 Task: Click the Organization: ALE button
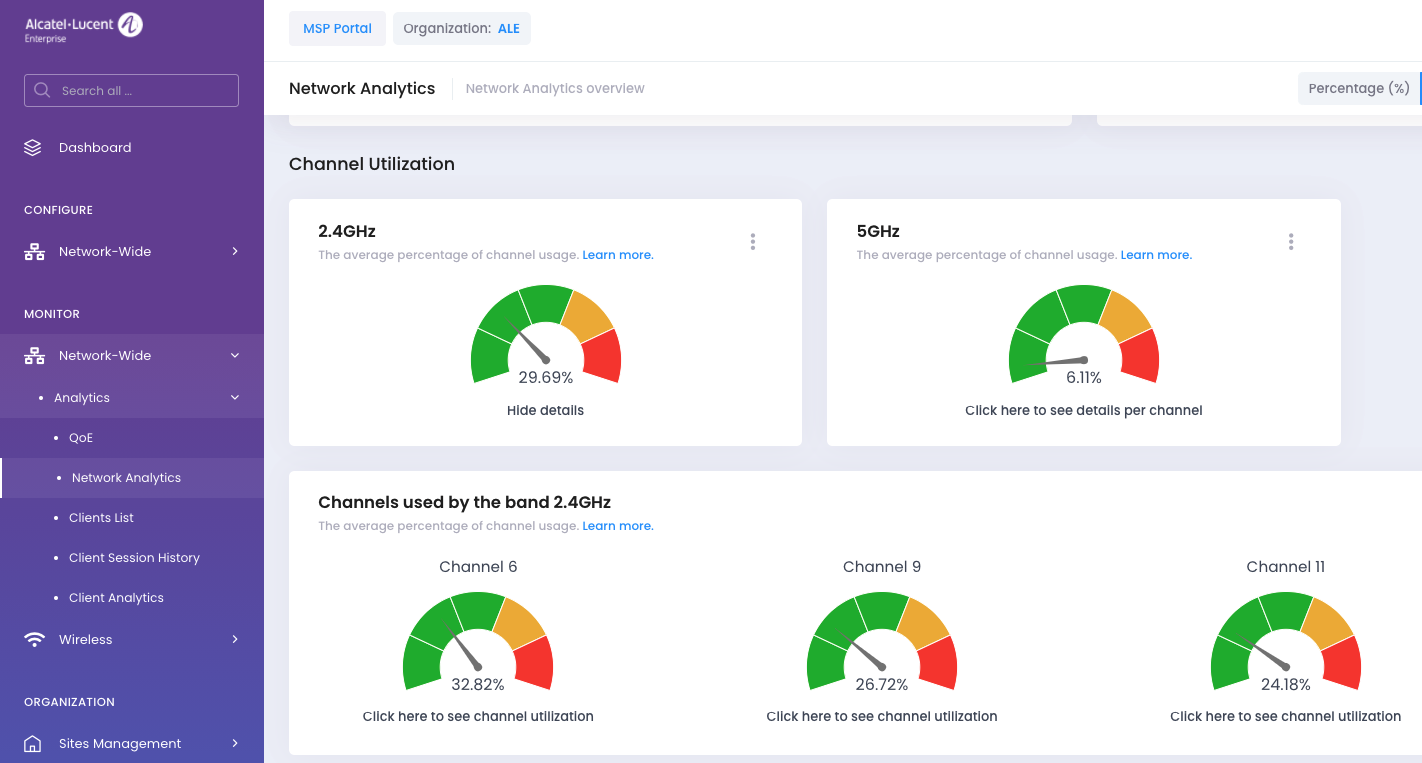coord(462,29)
